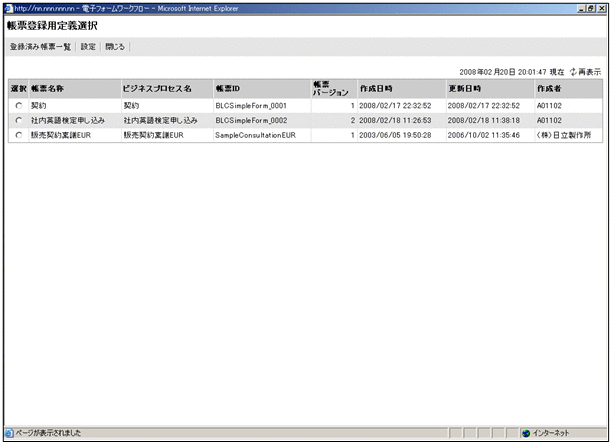Click the 設定 menu item

click(x=88, y=47)
